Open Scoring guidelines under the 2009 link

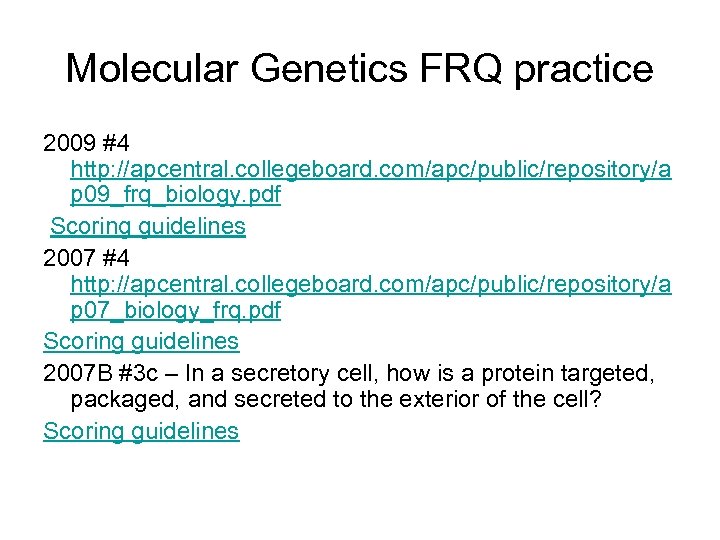pos(148,226)
